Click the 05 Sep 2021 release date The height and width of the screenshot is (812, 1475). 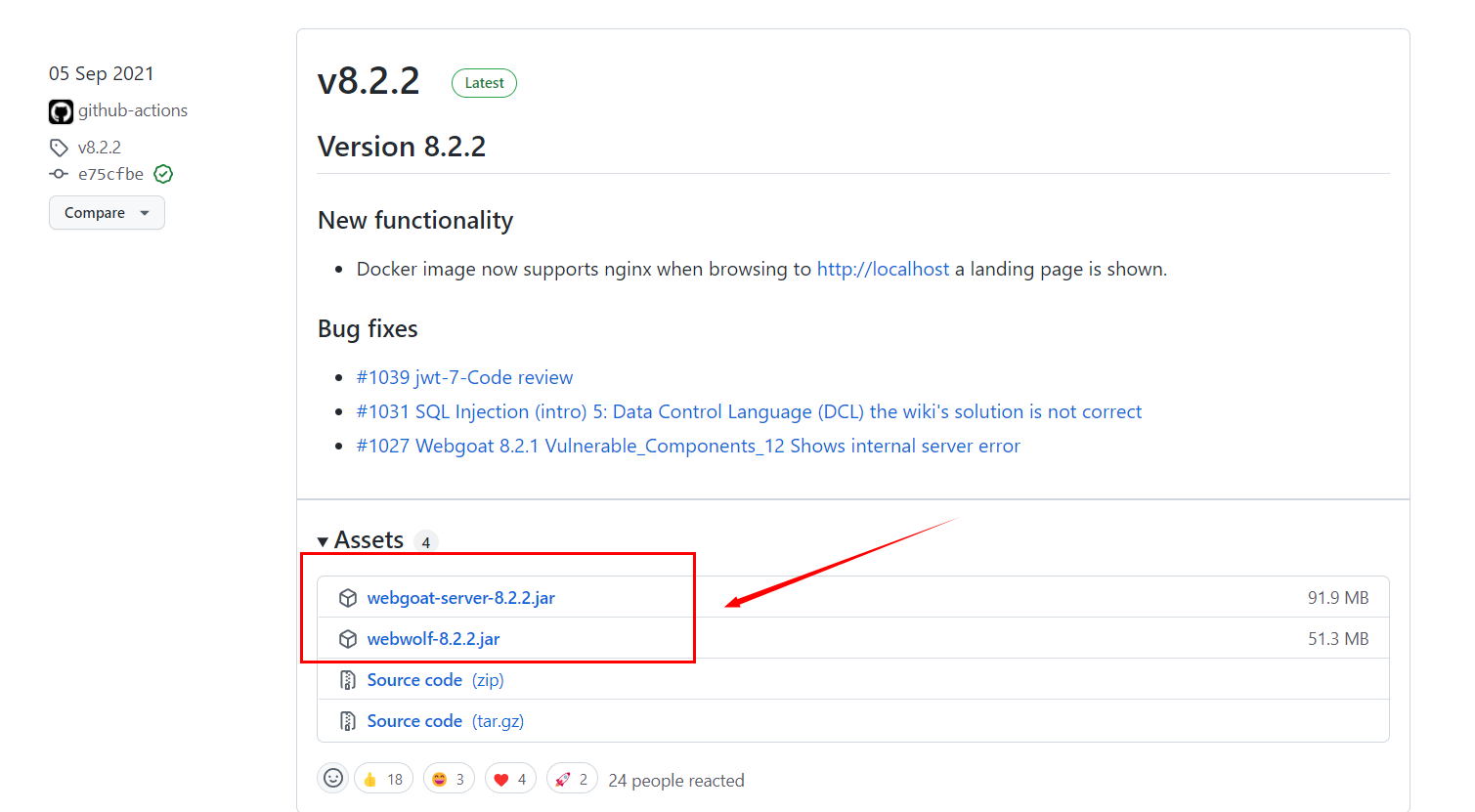[102, 73]
